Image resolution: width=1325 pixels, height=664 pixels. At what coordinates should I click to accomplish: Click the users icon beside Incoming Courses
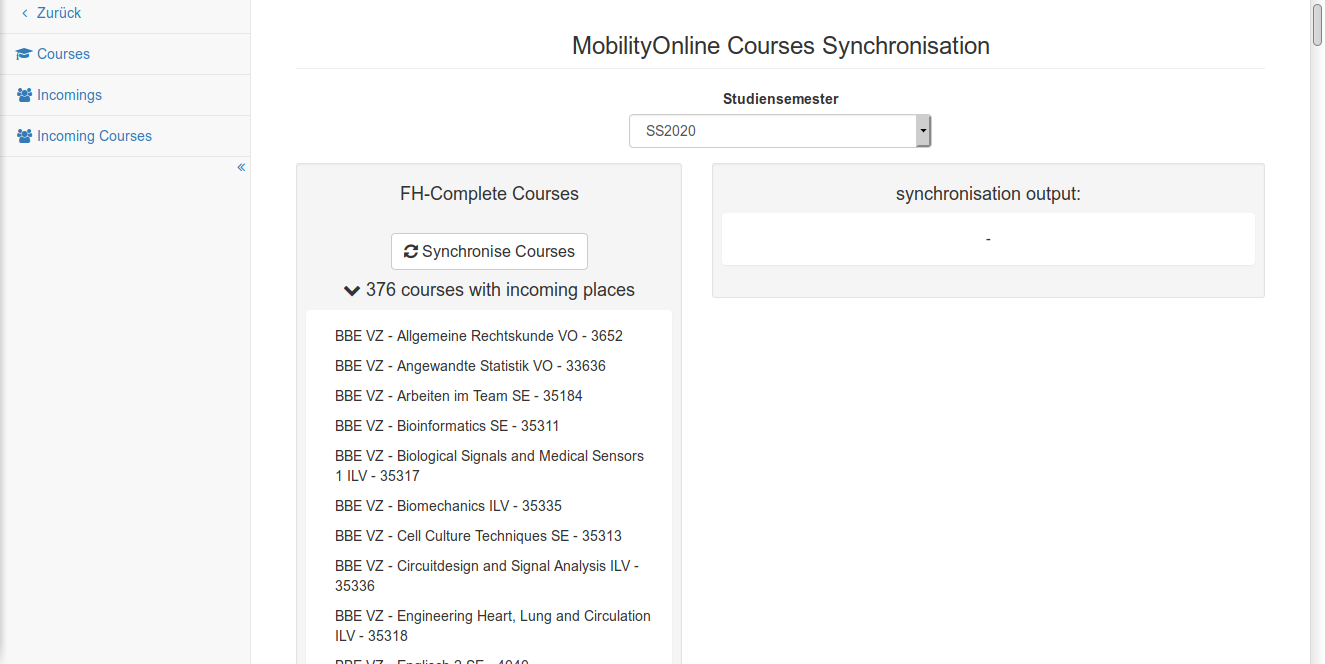[24, 136]
